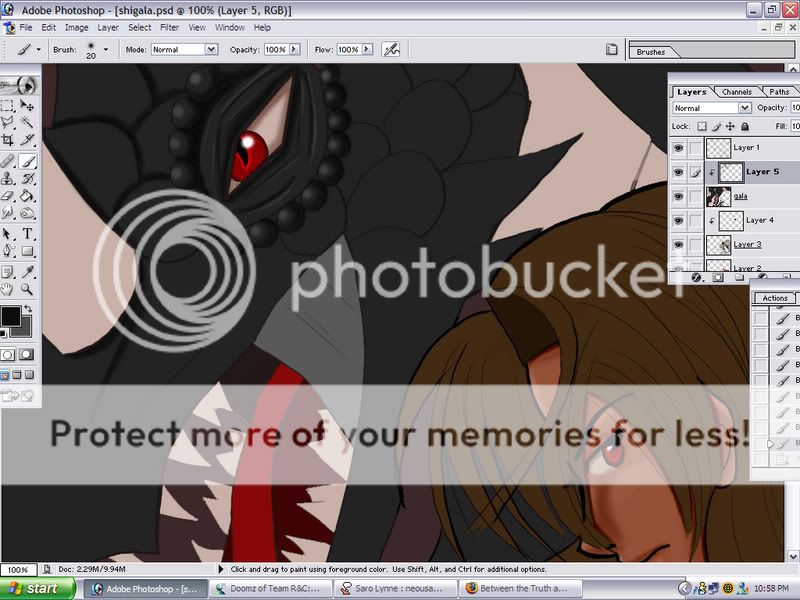
Task: Select the Smudge tool
Action: [8, 212]
